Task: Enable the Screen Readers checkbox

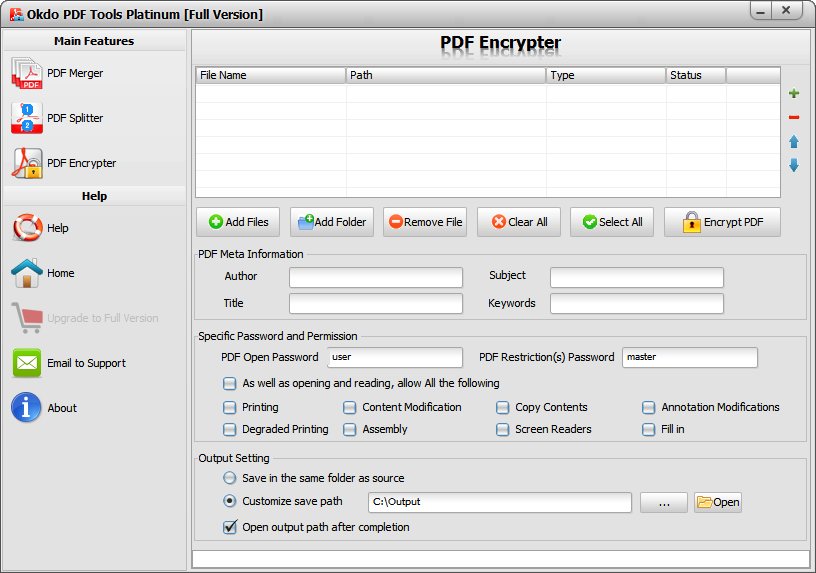Action: click(x=503, y=429)
